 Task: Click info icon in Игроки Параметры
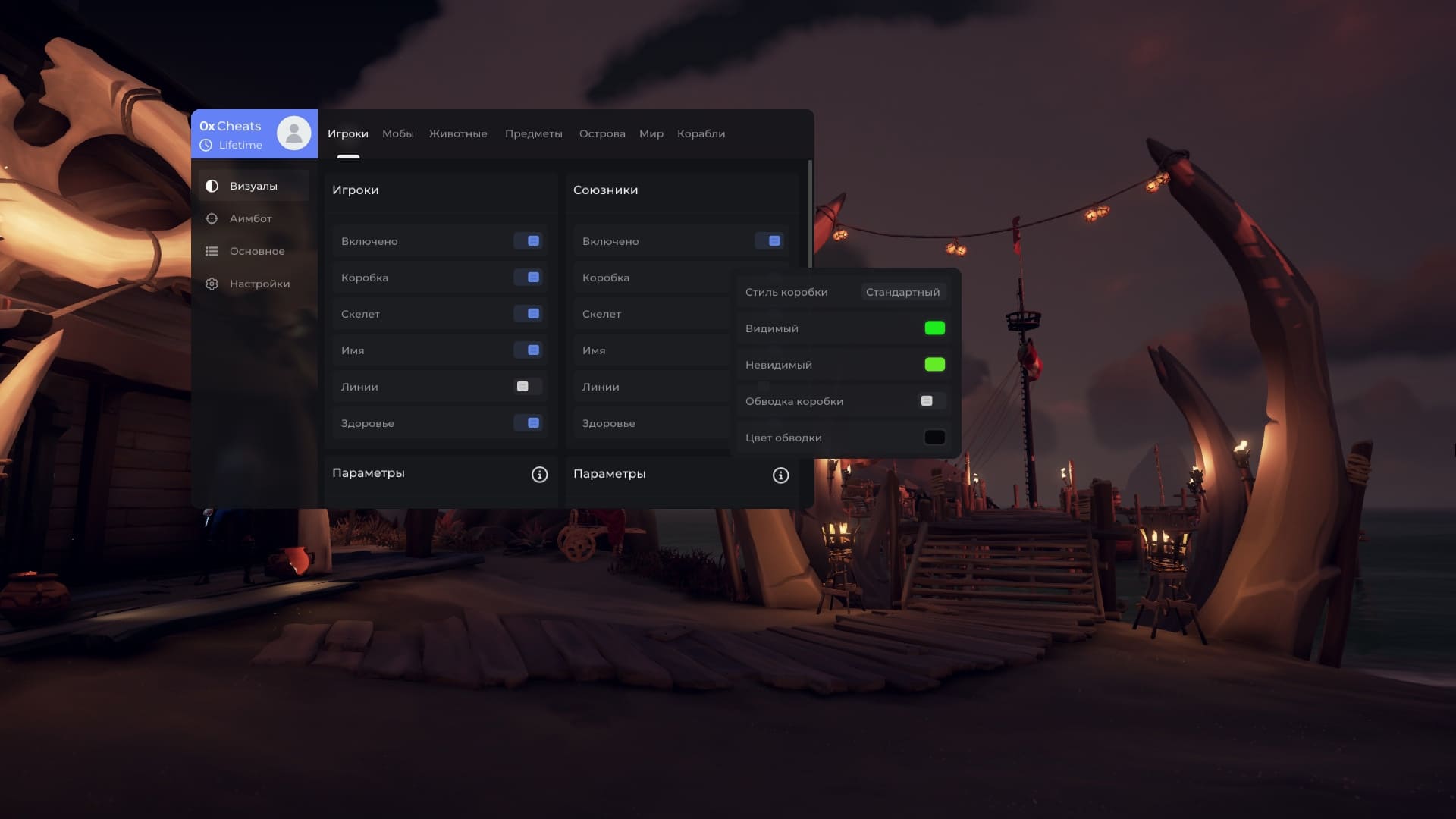(539, 475)
